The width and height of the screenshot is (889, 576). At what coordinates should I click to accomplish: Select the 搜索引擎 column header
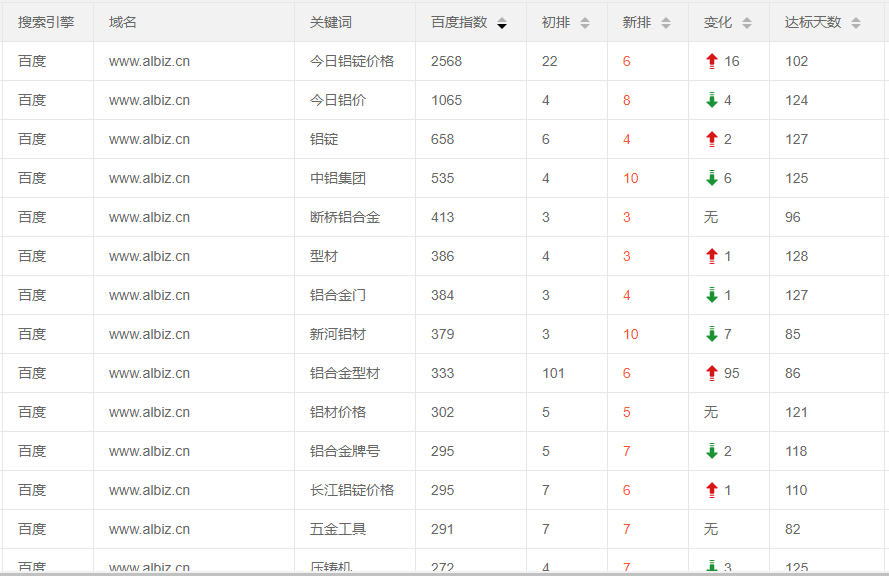coord(46,22)
